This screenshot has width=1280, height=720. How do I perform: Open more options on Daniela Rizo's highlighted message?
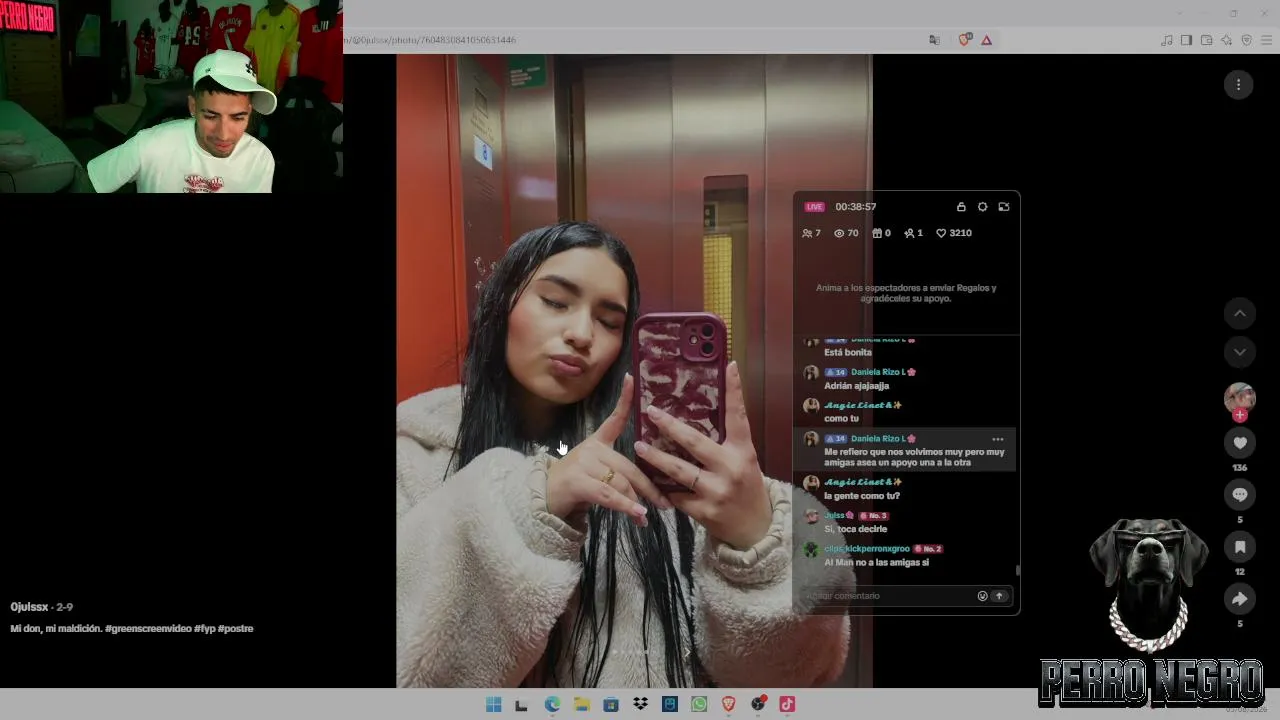[997, 439]
